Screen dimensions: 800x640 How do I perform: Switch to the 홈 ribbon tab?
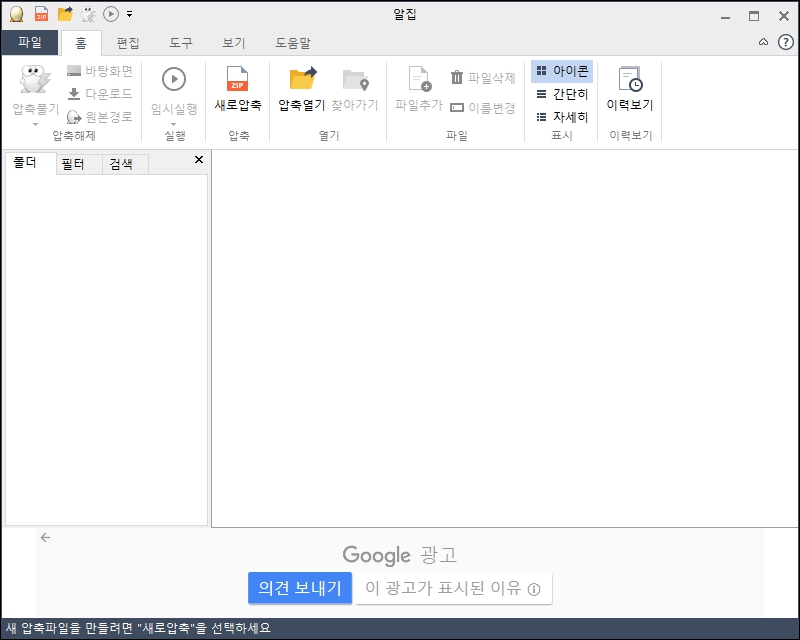81,43
